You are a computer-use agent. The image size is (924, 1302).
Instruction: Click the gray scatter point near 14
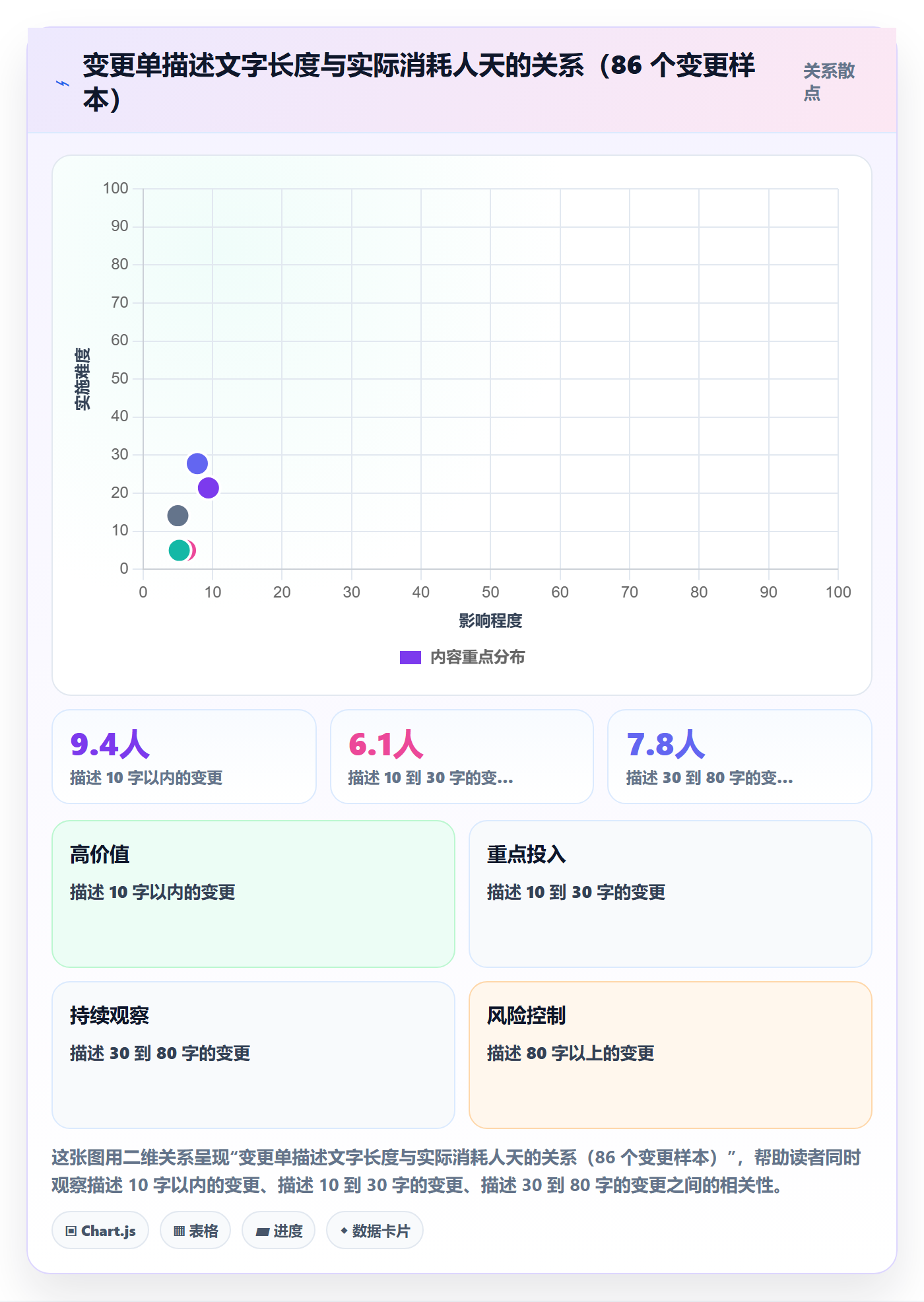(178, 516)
